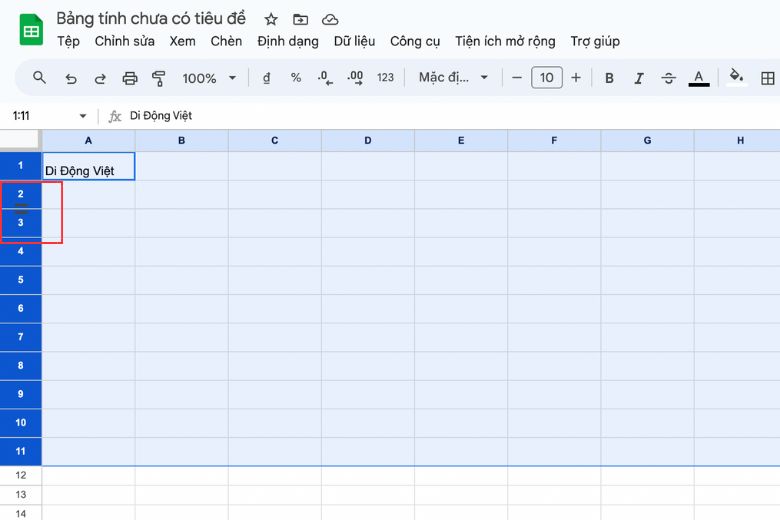Decrease font size with minus button
The height and width of the screenshot is (520, 780).
pyautogui.click(x=517, y=78)
